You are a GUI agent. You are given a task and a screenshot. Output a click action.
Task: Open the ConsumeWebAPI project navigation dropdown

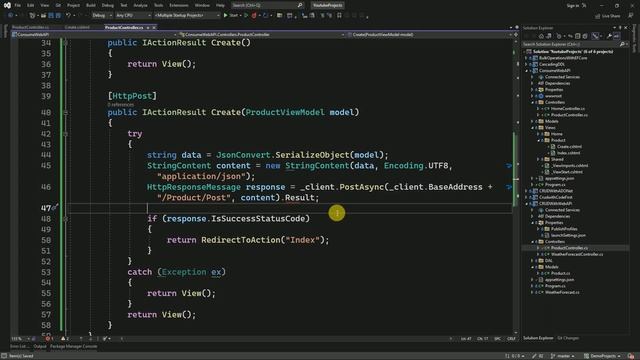[94, 35]
